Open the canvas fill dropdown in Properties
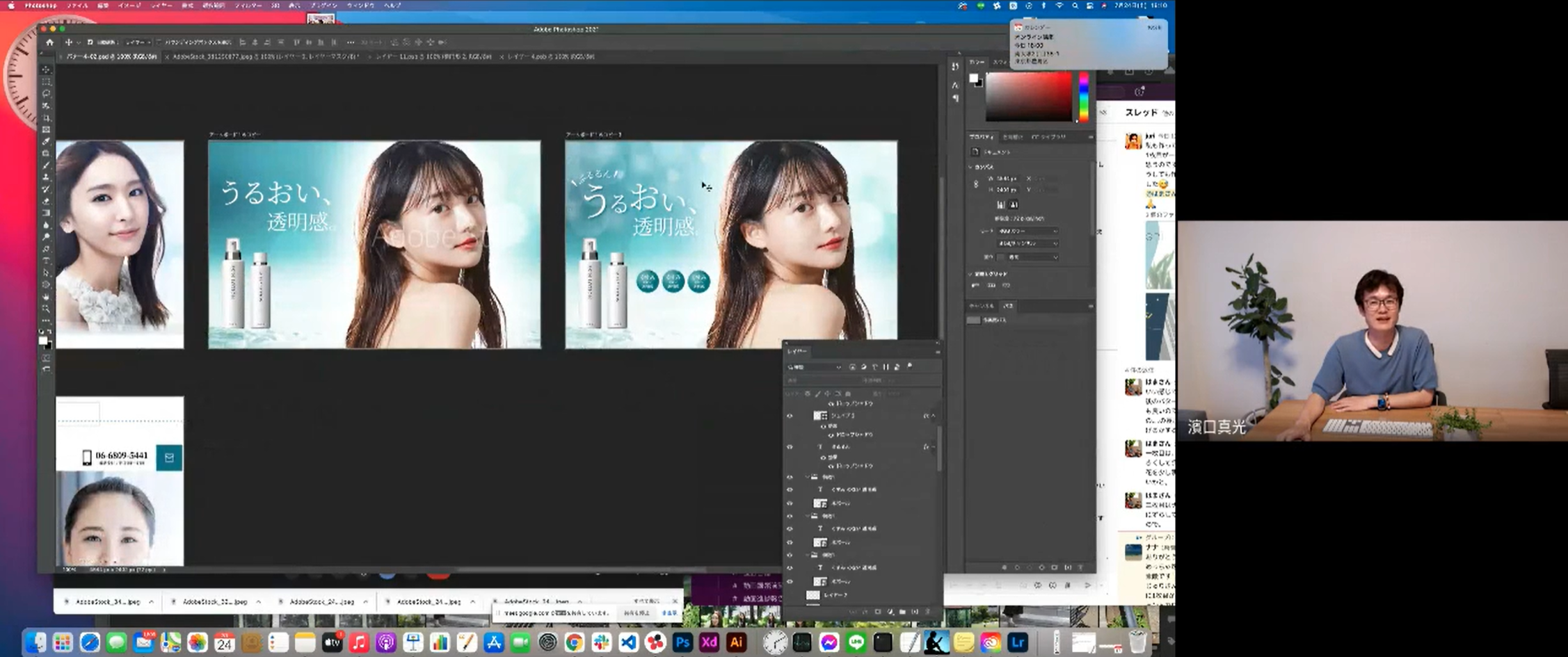 pos(1032,257)
